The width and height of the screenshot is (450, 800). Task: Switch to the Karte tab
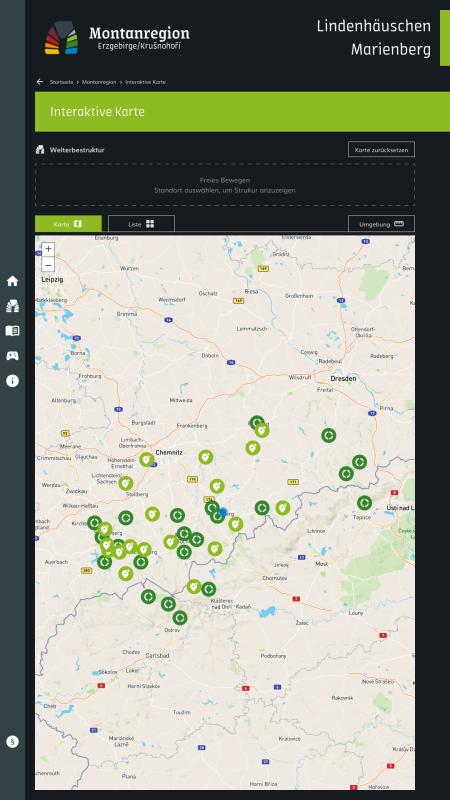[x=68, y=224]
